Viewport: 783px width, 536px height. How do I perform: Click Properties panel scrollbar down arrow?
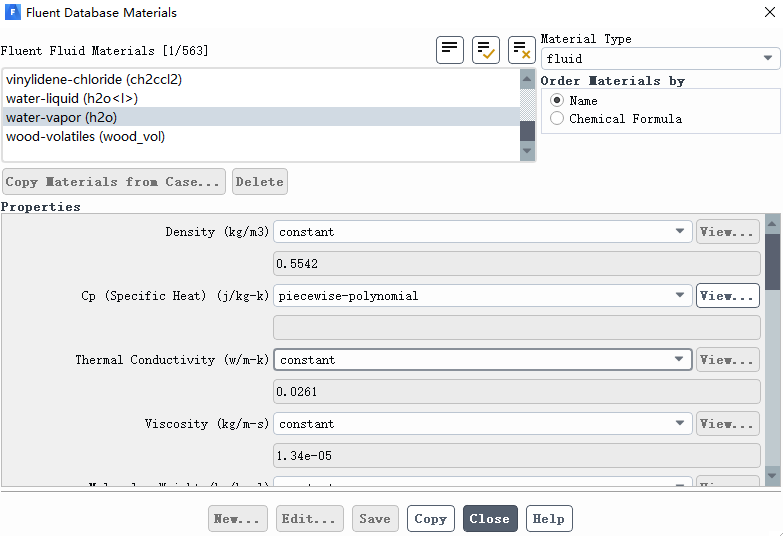(772, 476)
